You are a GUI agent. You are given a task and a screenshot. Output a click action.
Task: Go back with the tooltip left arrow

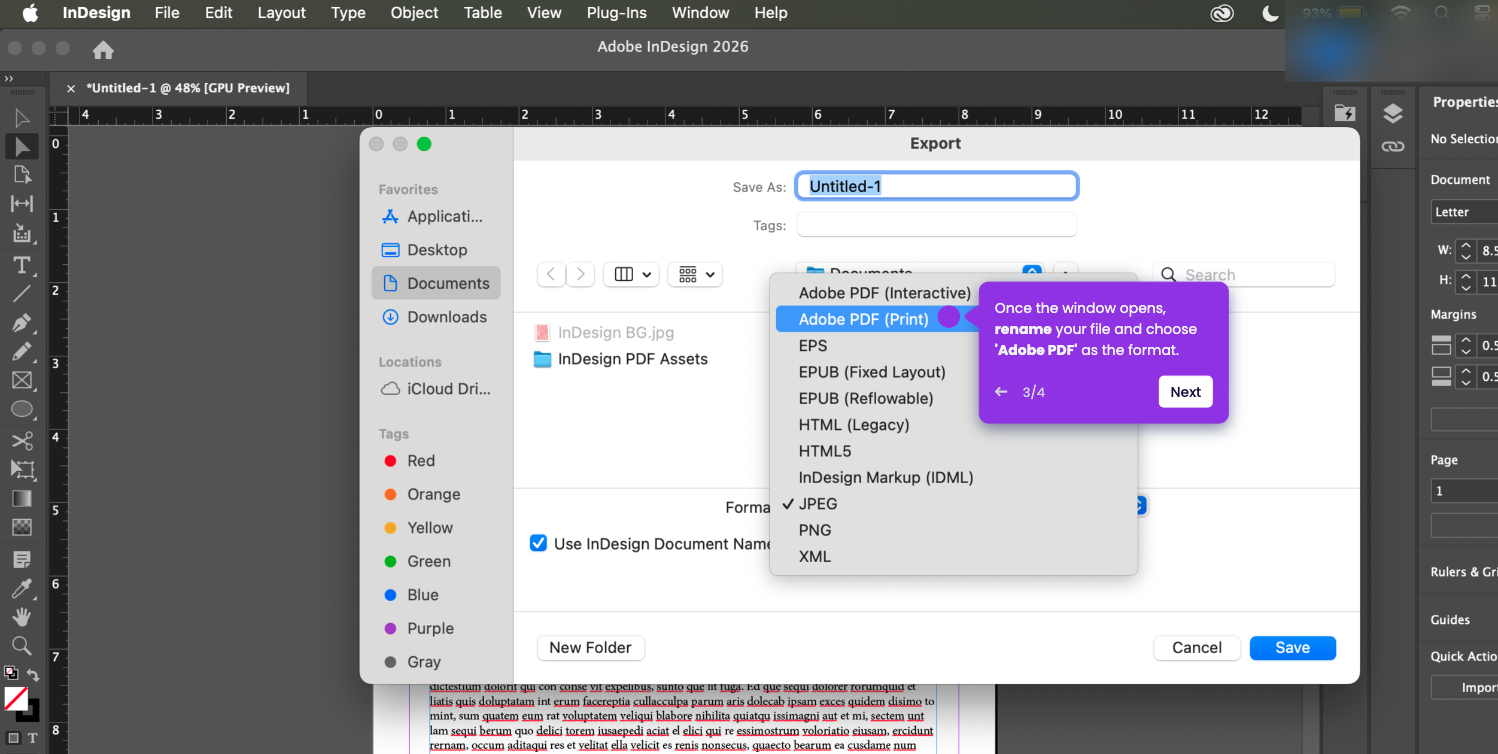coord(1001,392)
